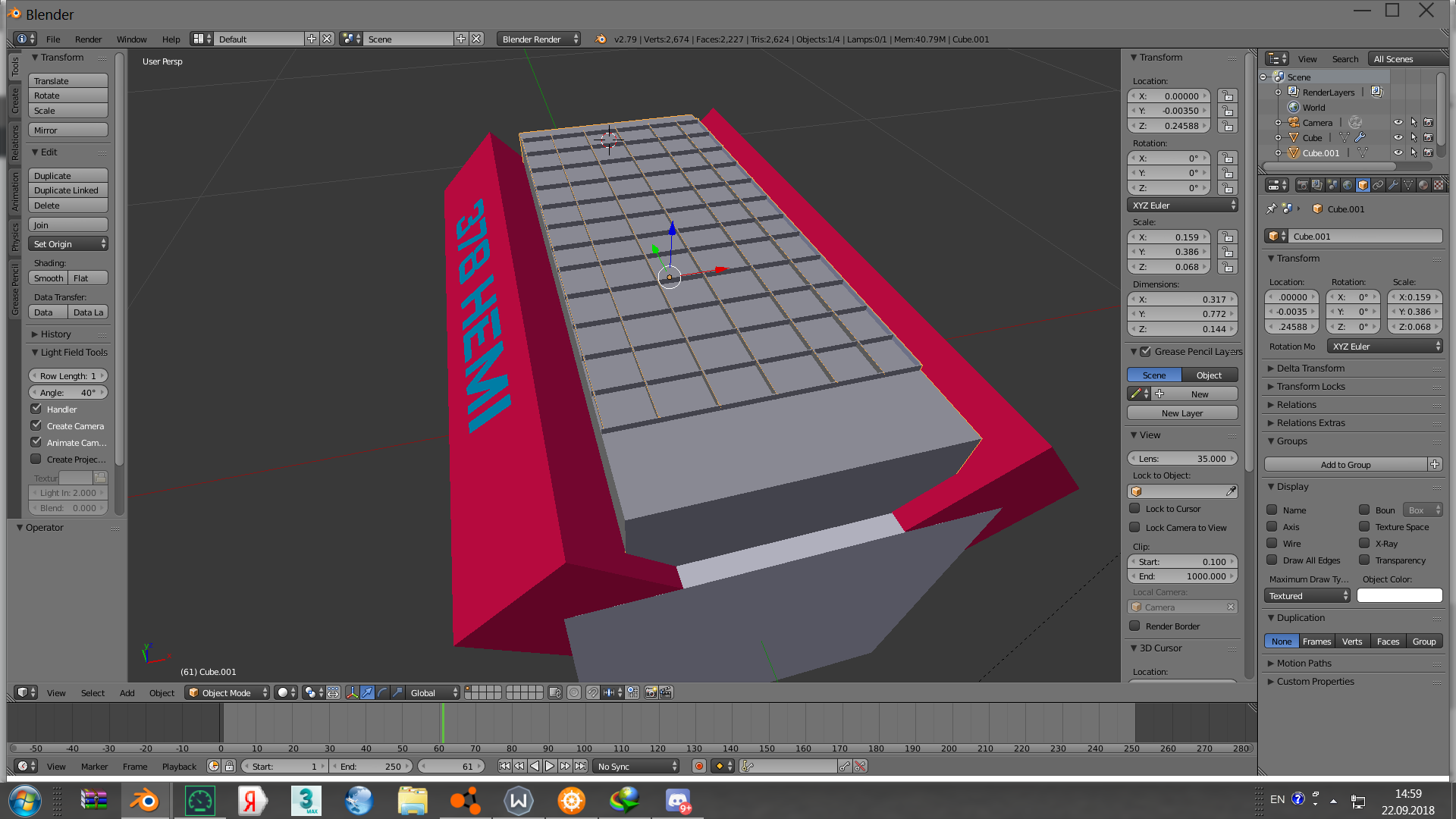Click the OpenGL render image camera icon
Image resolution: width=1456 pixels, height=819 pixels.
651,692
